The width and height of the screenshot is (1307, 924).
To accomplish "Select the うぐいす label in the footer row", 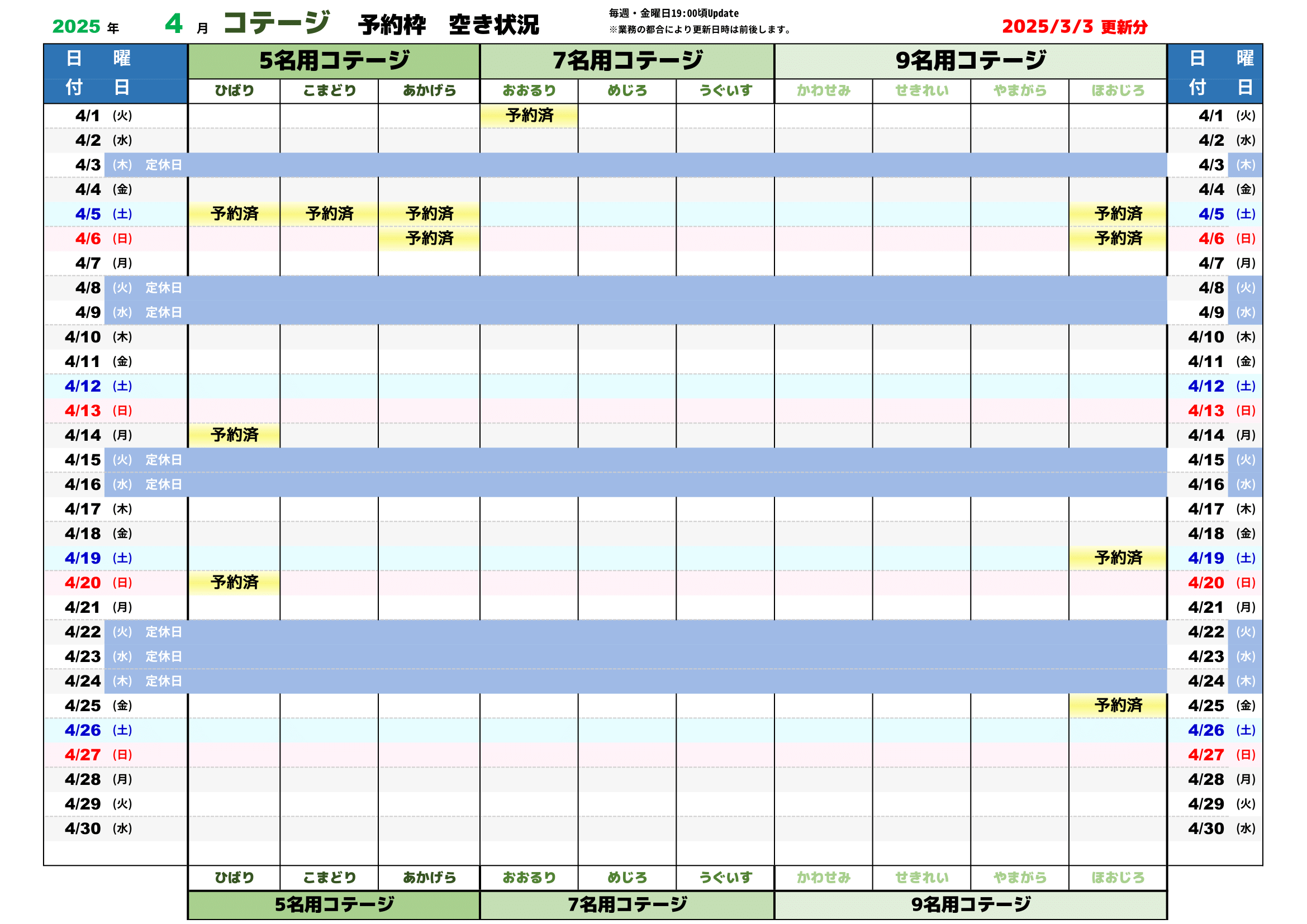I will 725,878.
